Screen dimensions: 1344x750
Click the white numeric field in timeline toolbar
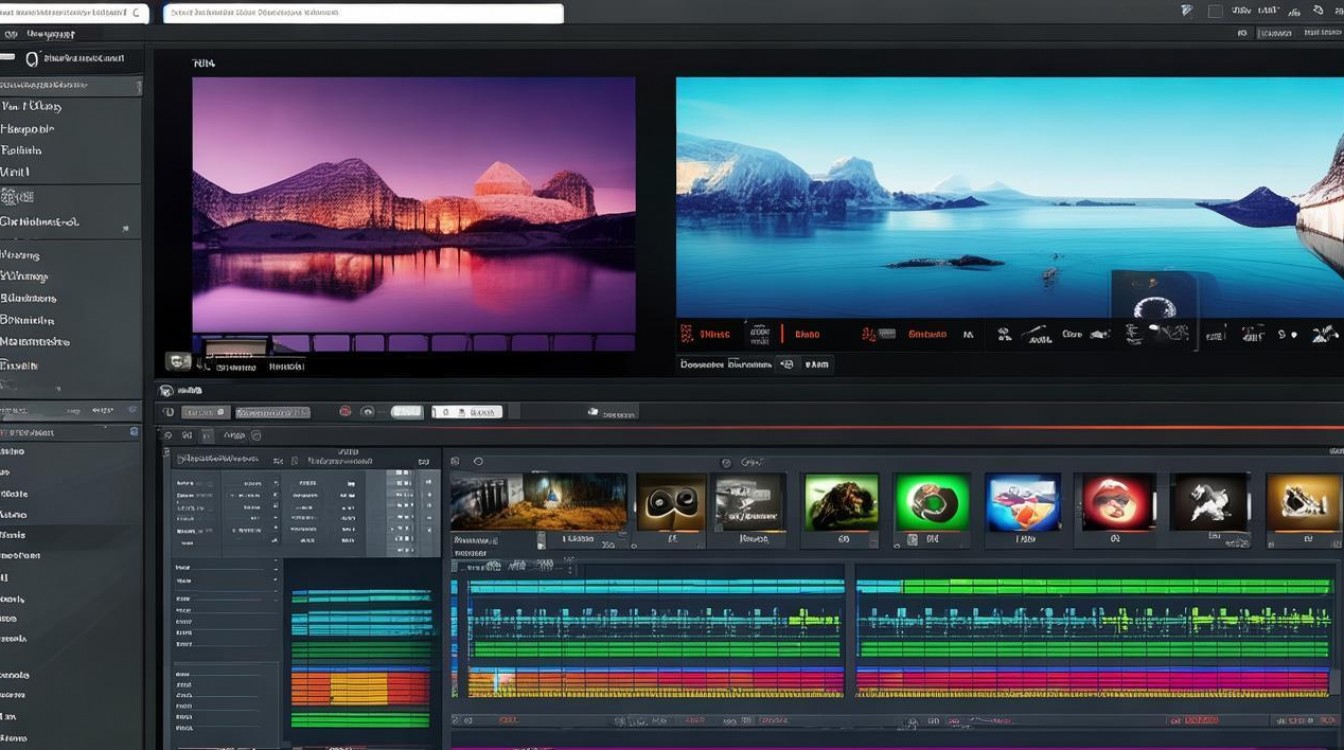(x=466, y=411)
